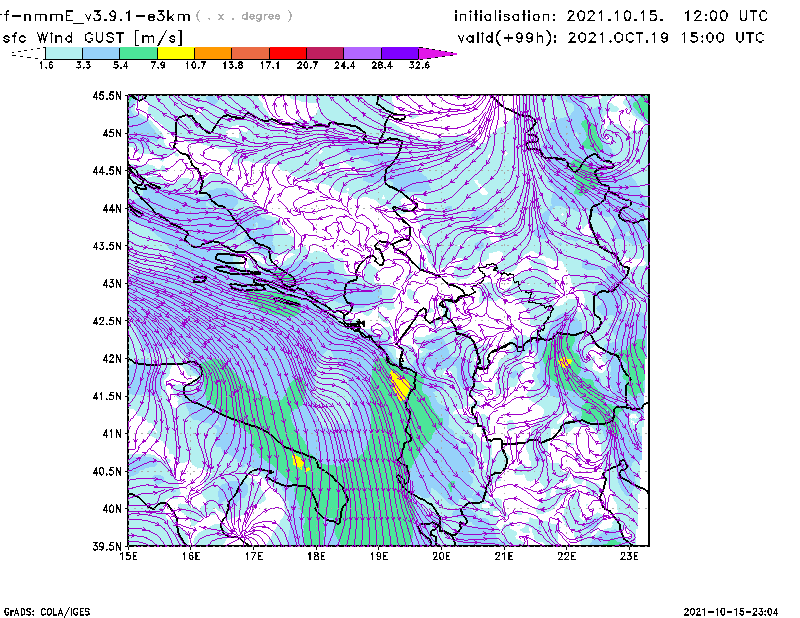This screenshot has height=618, width=800.
Task: Click the 45.5N latitude label
Action: click(x=107, y=95)
